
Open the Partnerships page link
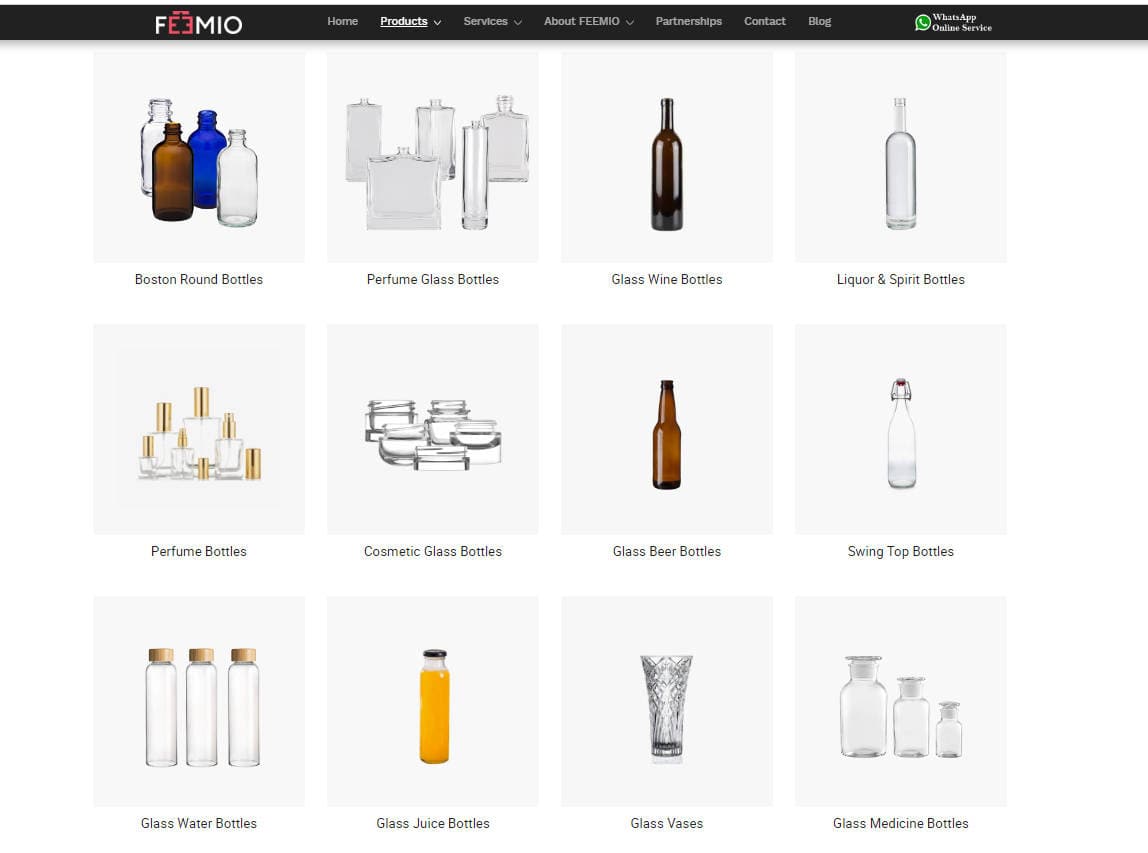(688, 21)
